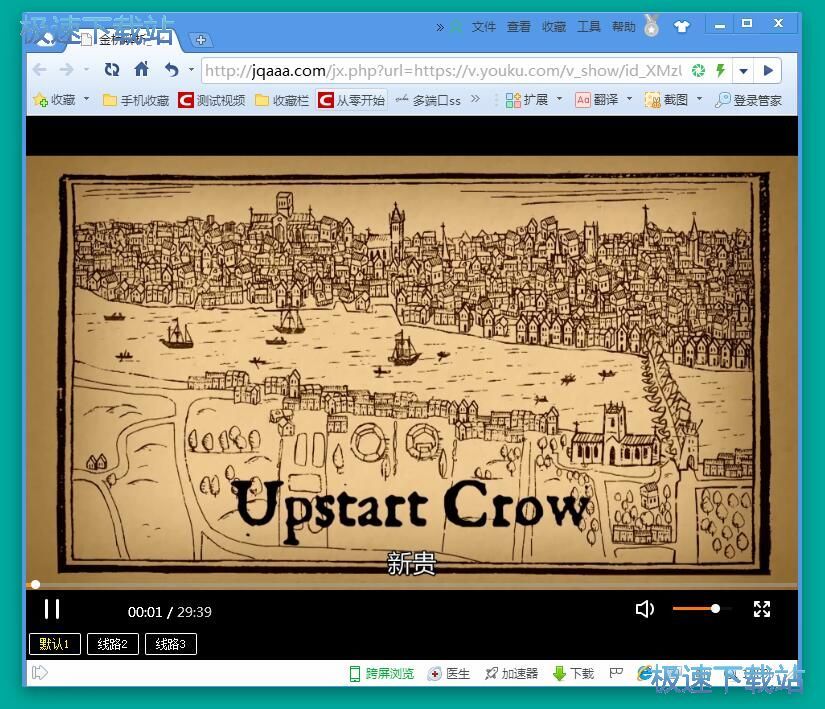The image size is (825, 709).
Task: Expand hidden menu items chevron in title bar
Action: (440, 27)
